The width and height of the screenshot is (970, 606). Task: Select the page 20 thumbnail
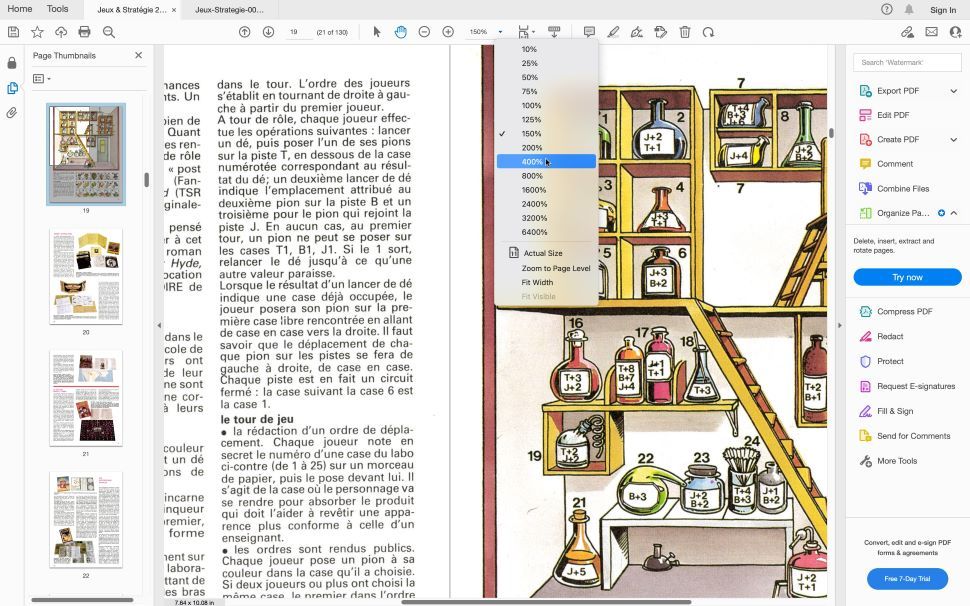pyautogui.click(x=86, y=274)
